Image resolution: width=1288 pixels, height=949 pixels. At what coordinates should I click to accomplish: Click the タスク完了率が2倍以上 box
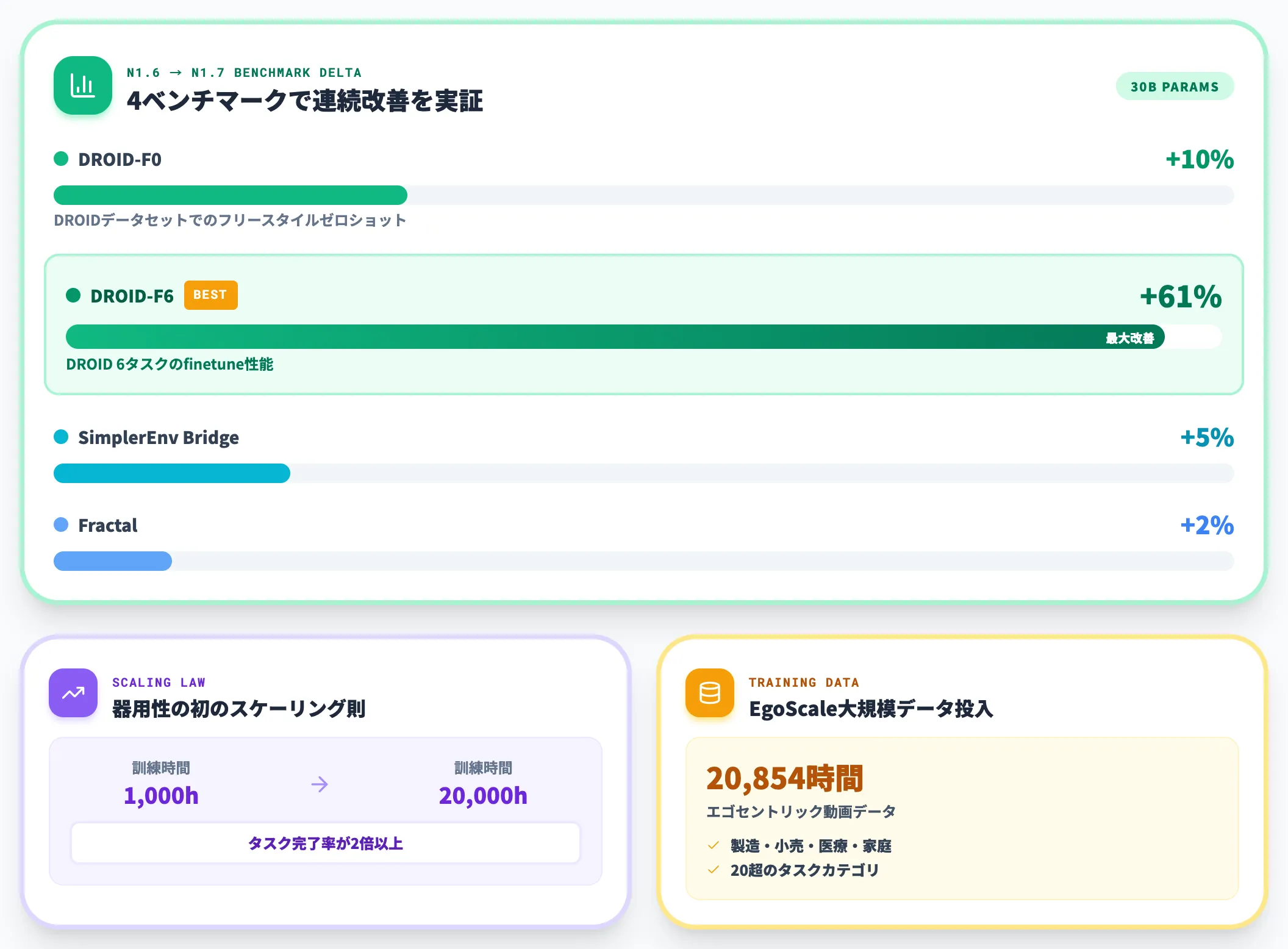[326, 843]
